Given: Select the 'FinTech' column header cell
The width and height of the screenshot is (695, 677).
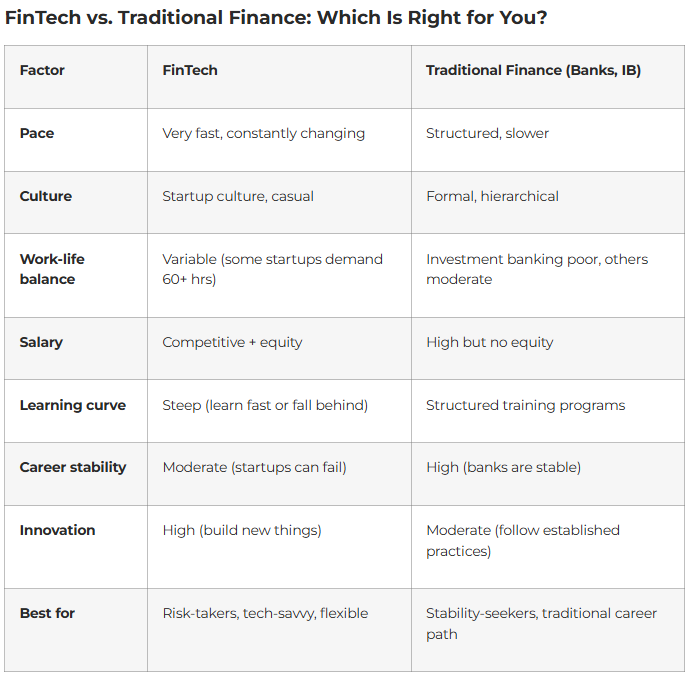Looking at the screenshot, I should [190, 70].
